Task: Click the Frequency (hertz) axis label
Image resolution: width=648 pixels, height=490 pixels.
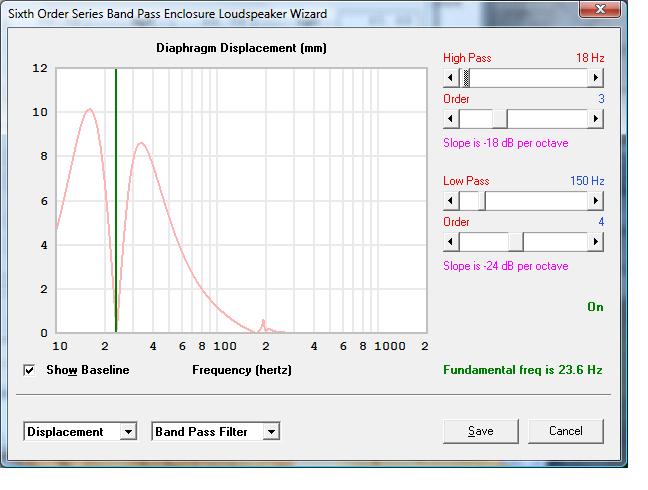Action: [x=242, y=370]
